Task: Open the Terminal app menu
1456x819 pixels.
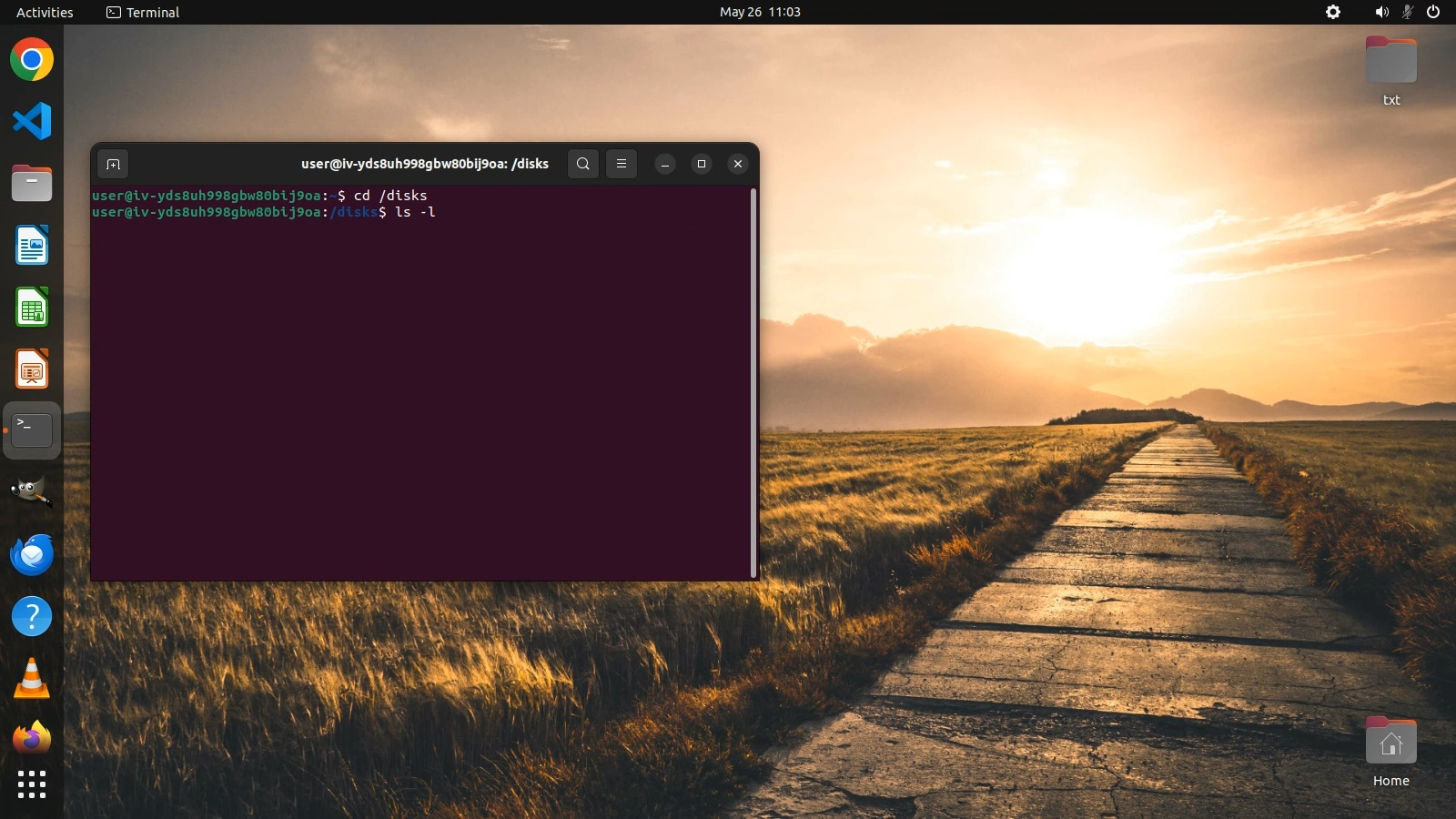Action: coord(143,12)
